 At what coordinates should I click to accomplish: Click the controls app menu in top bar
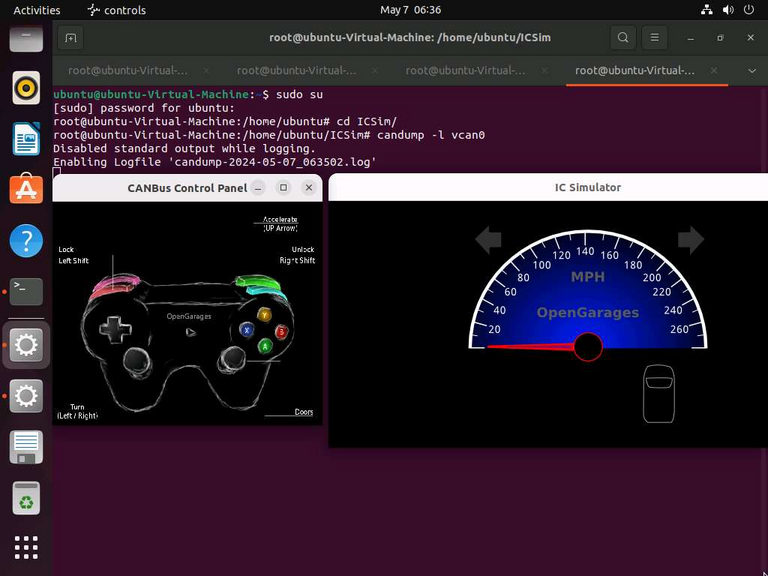pos(117,10)
